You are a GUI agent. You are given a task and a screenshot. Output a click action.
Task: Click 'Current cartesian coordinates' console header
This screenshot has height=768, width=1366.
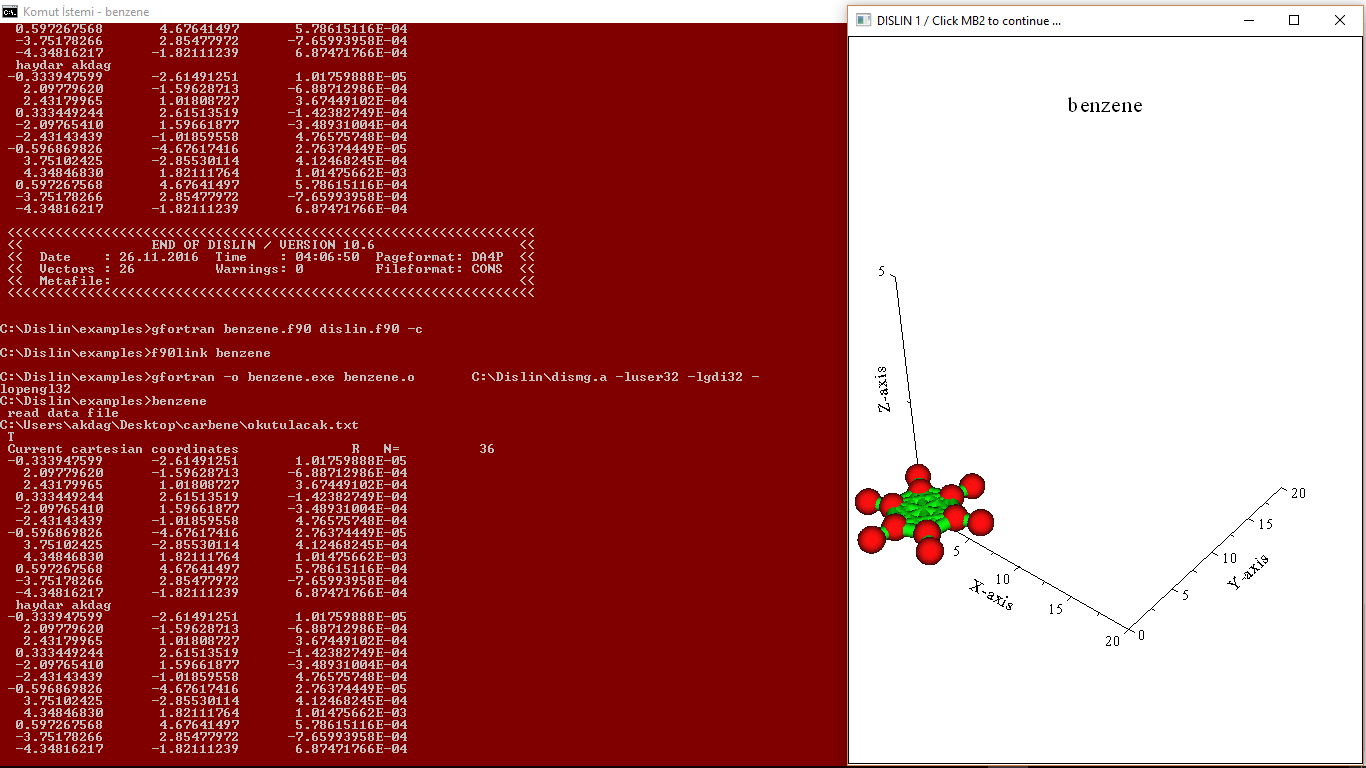[x=123, y=449]
